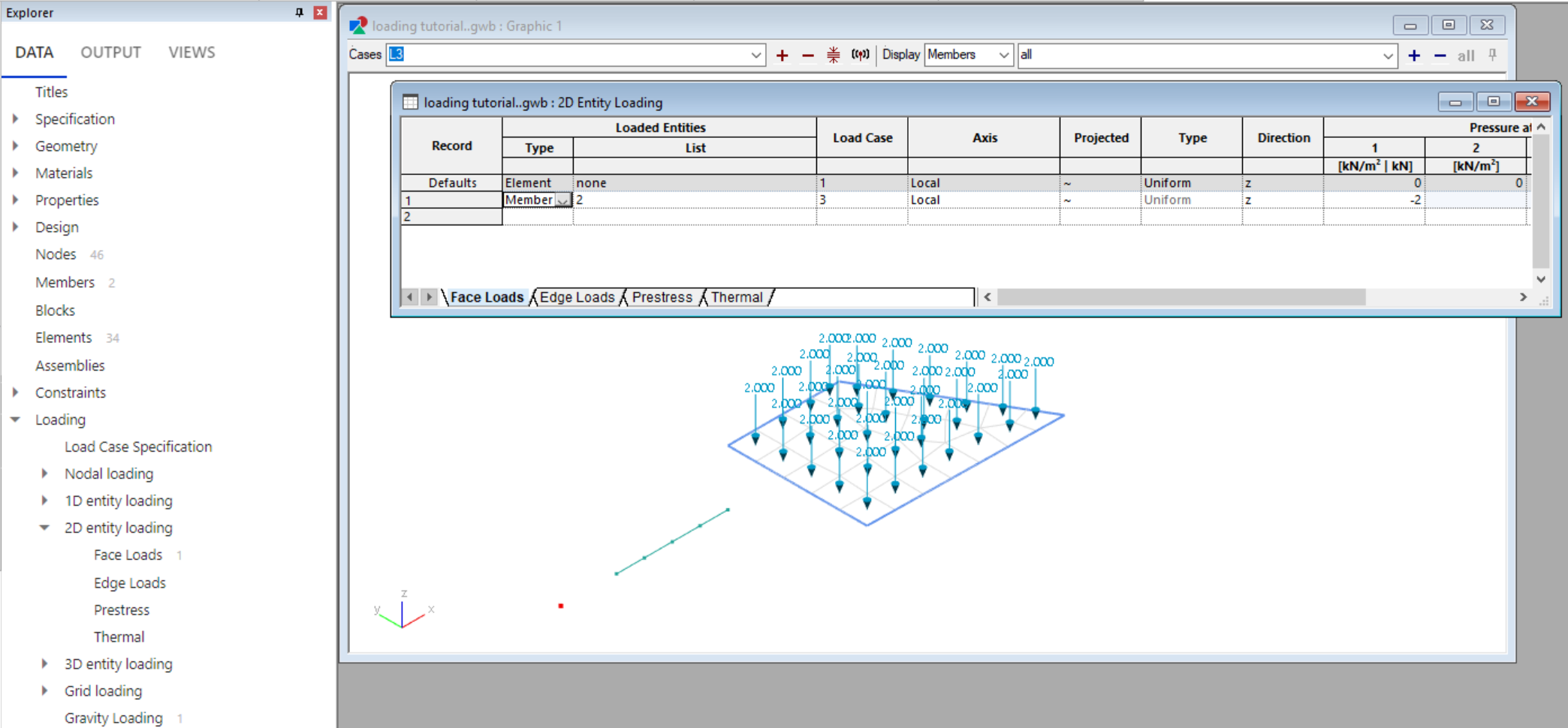Click the red minus icon beside Cases
1568x728 pixels.
pyautogui.click(x=808, y=56)
